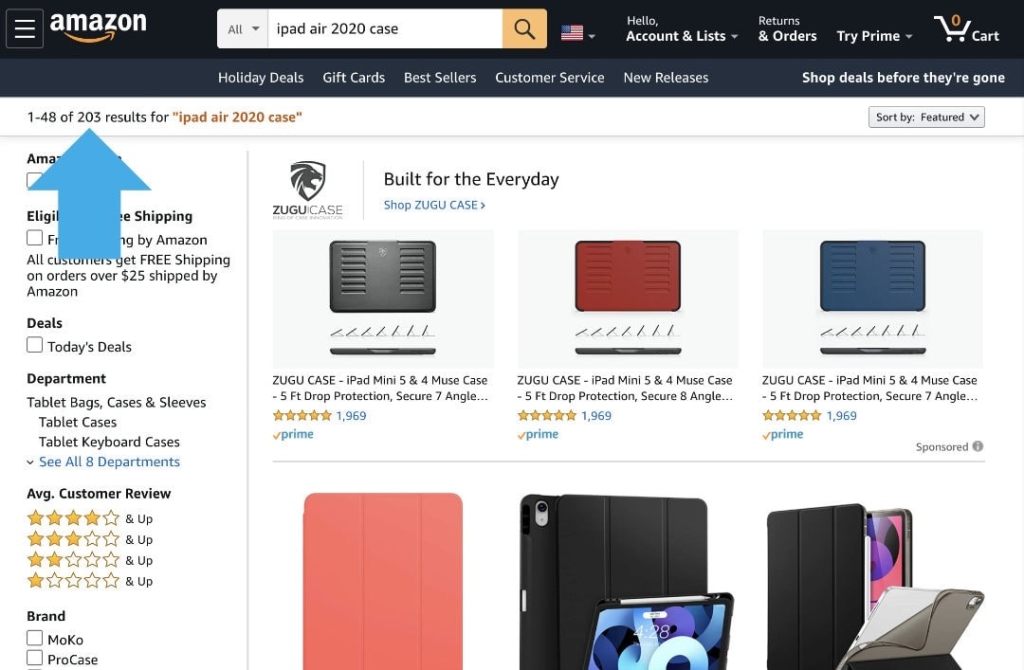The height and width of the screenshot is (670, 1024).
Task: Click the search magnifying glass icon
Action: [x=524, y=29]
